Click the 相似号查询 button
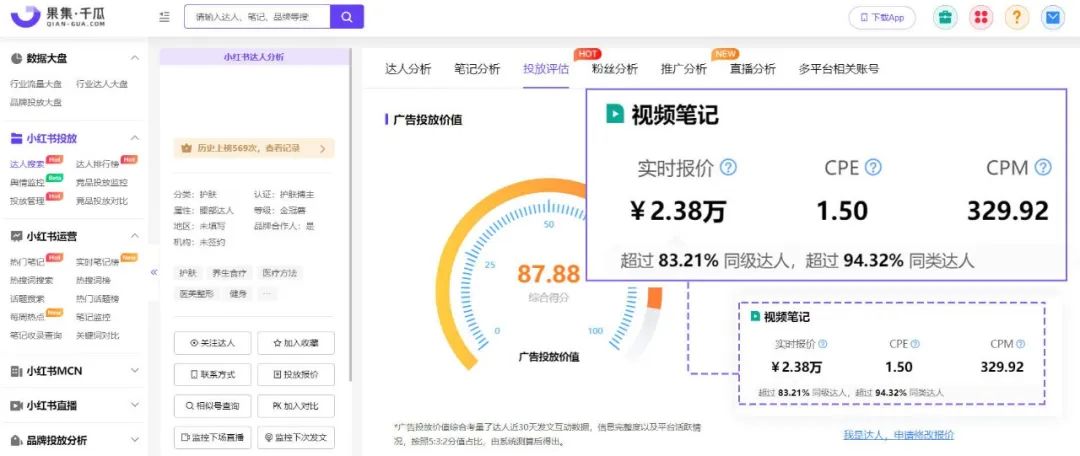The image size is (1080, 456). tap(213, 406)
